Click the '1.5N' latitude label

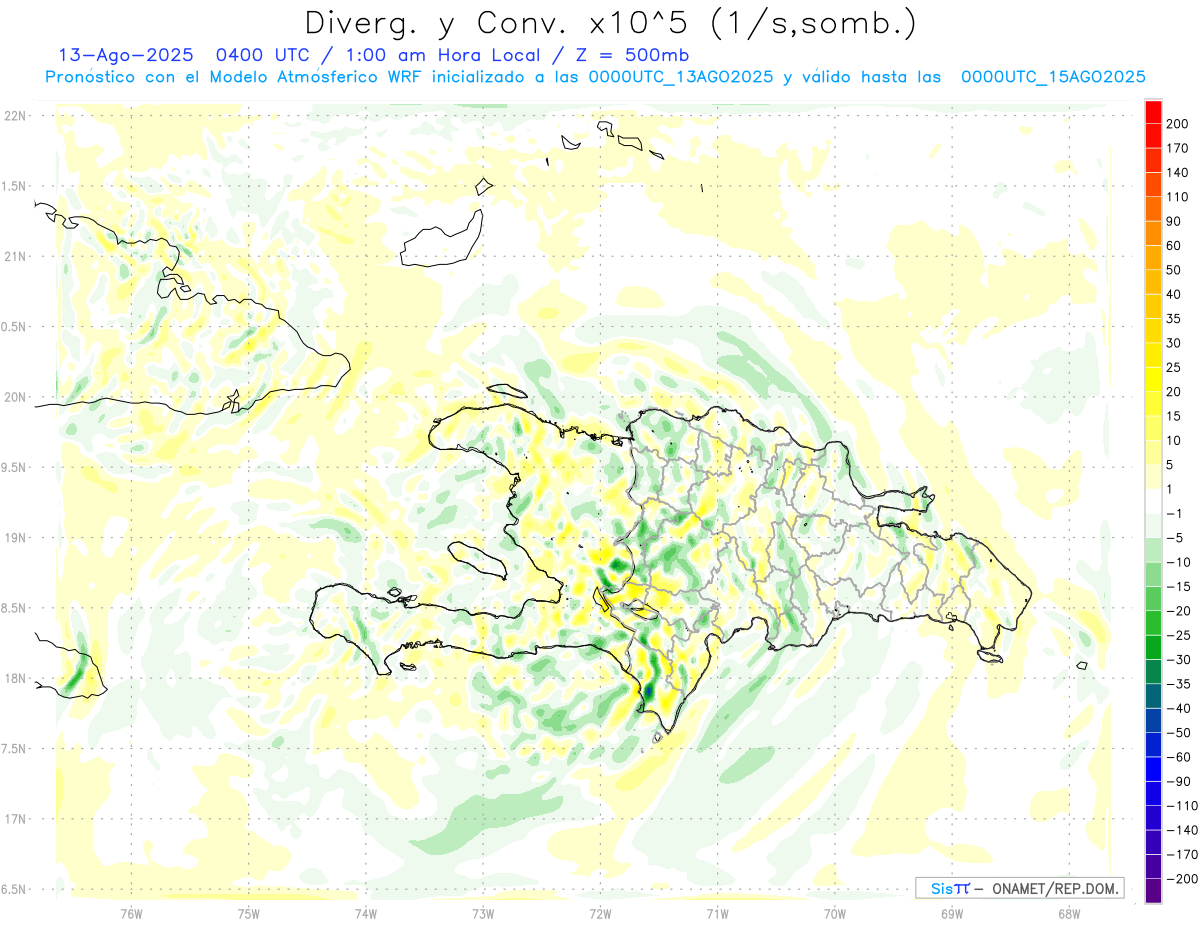point(15,187)
